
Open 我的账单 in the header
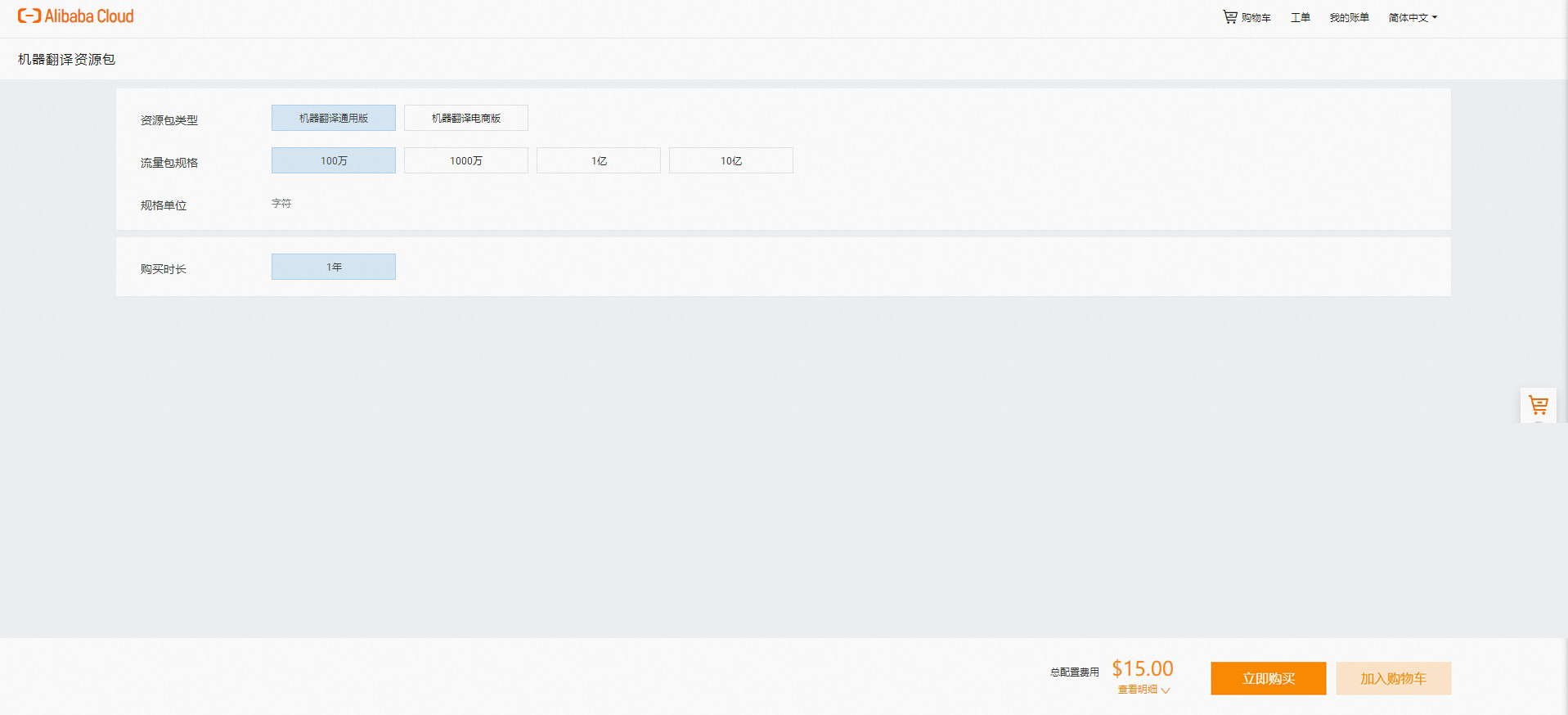click(1349, 17)
